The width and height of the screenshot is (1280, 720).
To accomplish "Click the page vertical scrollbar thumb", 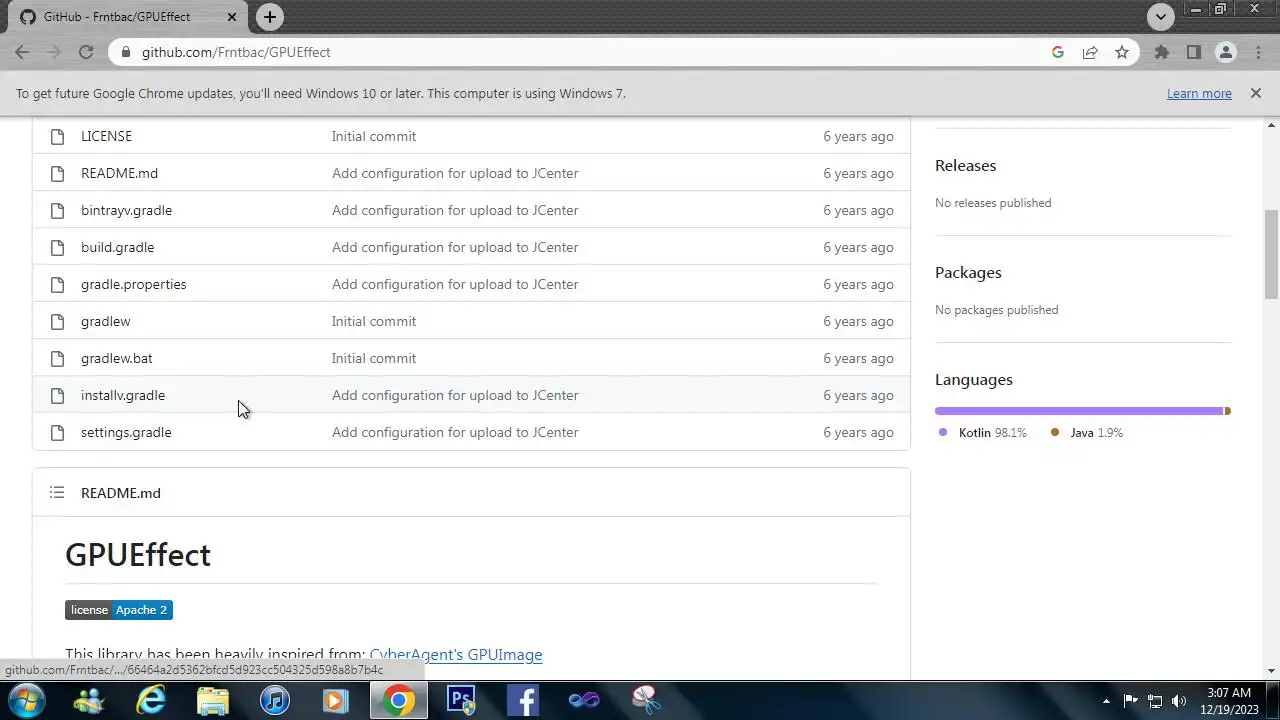I will click(x=1271, y=254).
